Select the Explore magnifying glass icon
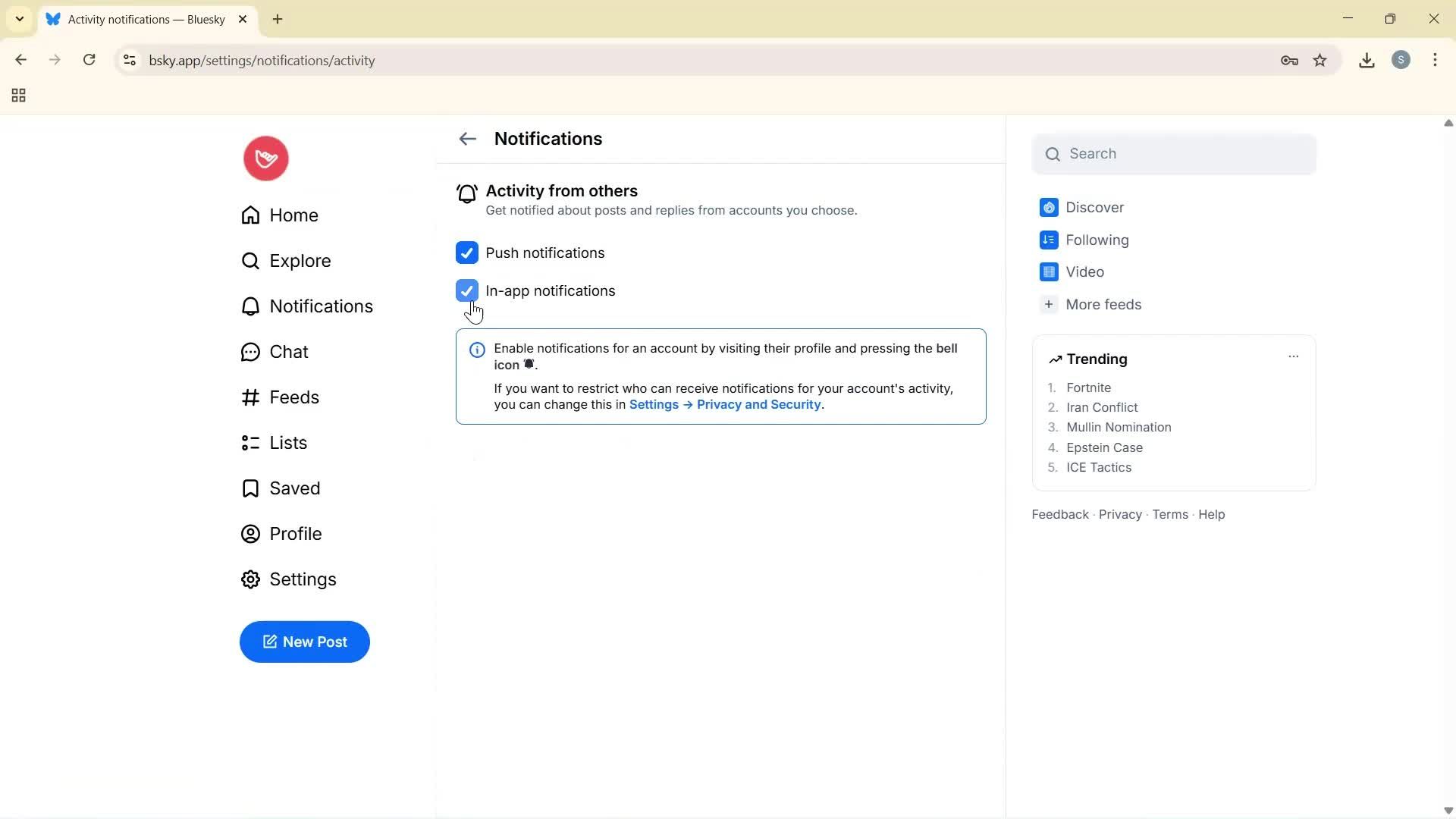This screenshot has height=819, width=1456. 250,261
